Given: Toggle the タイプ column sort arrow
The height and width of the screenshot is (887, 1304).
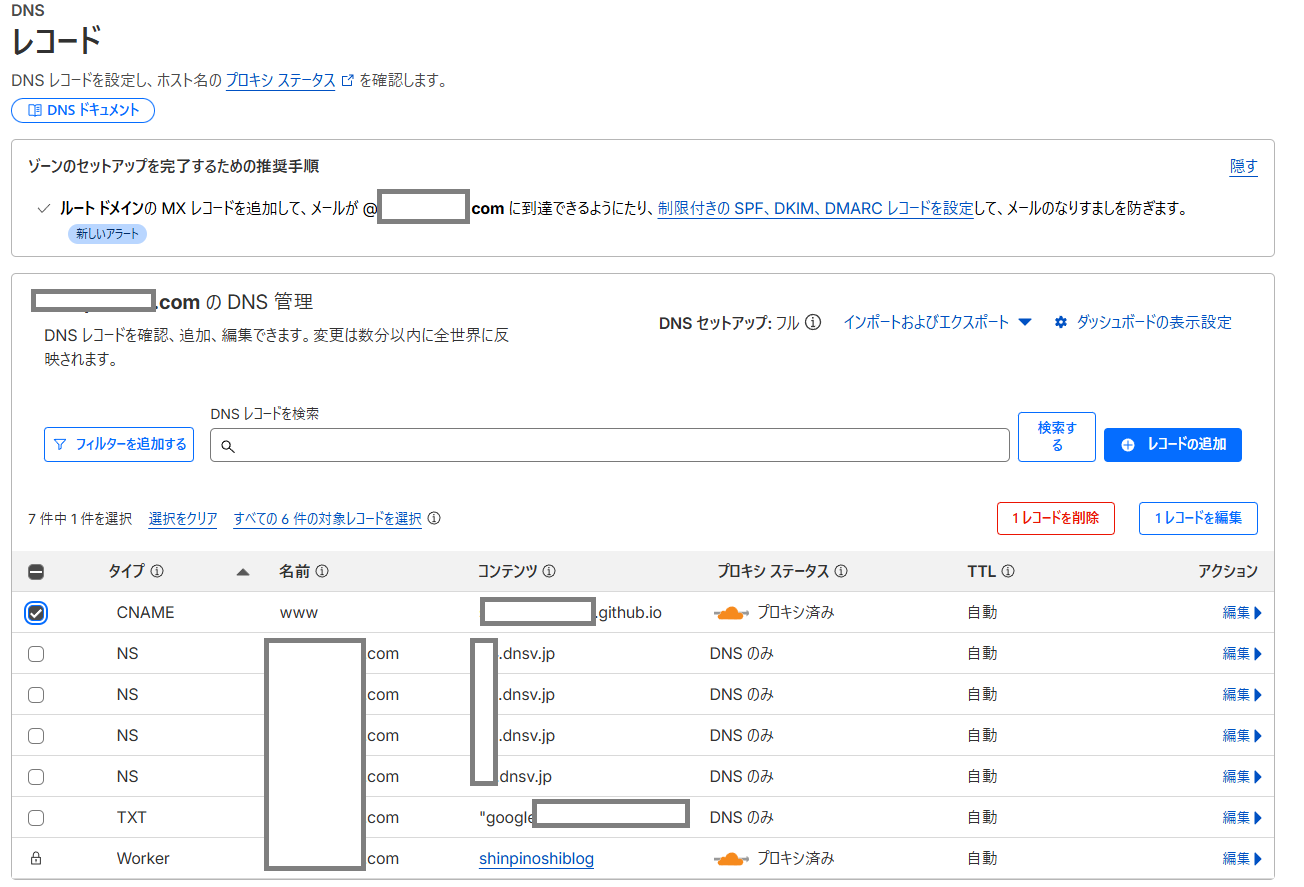Looking at the screenshot, I should pos(242,572).
